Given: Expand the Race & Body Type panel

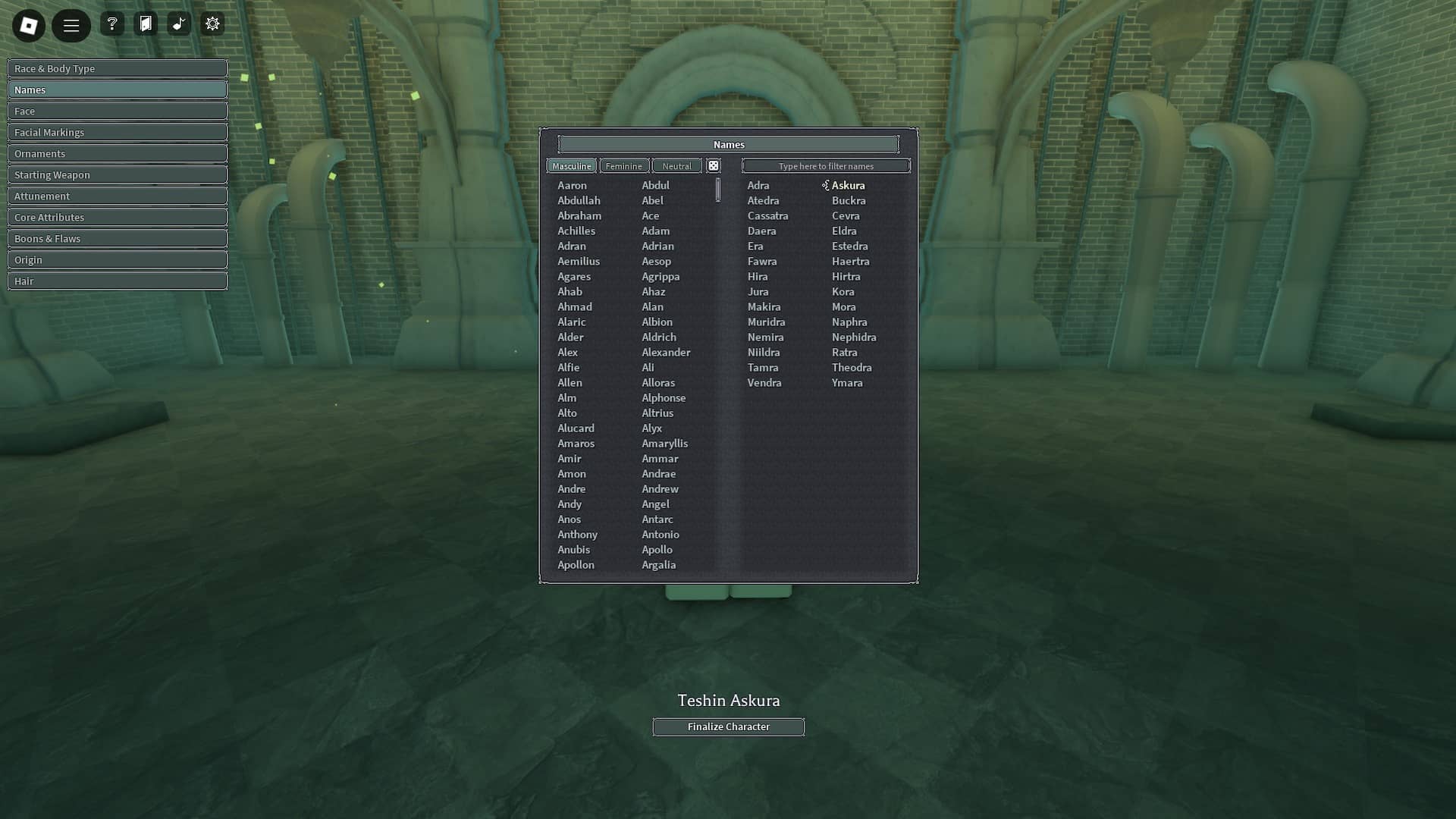Looking at the screenshot, I should [117, 68].
